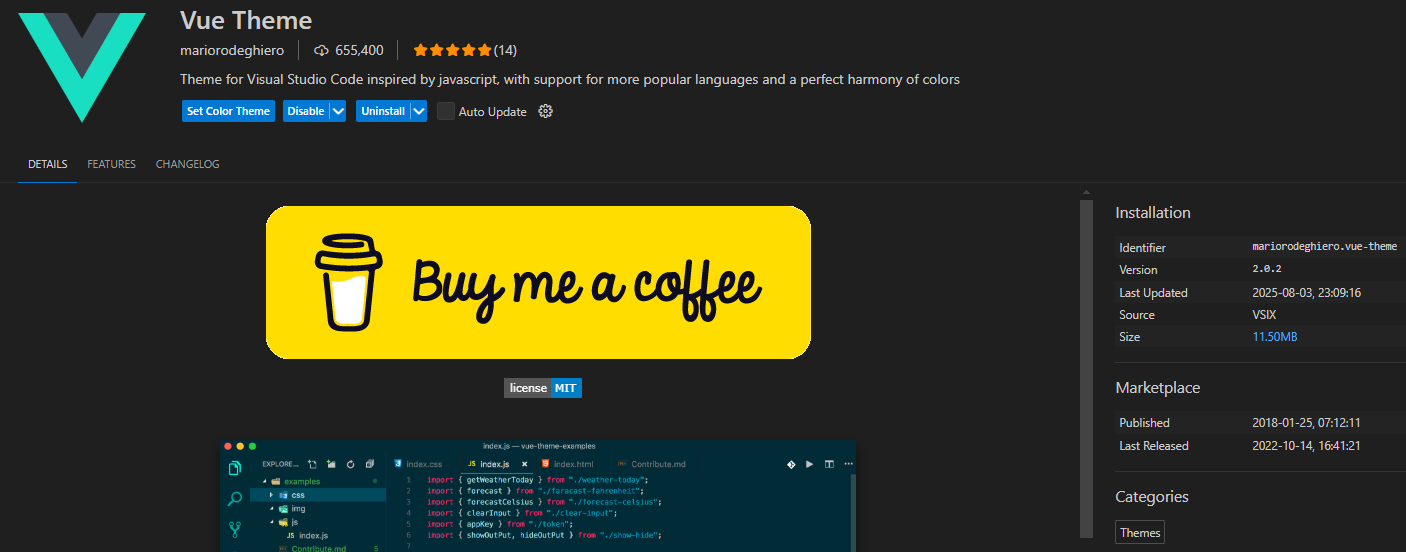This screenshot has width=1406, height=552.
Task: Switch to the FEATURES tab
Action: 111,164
